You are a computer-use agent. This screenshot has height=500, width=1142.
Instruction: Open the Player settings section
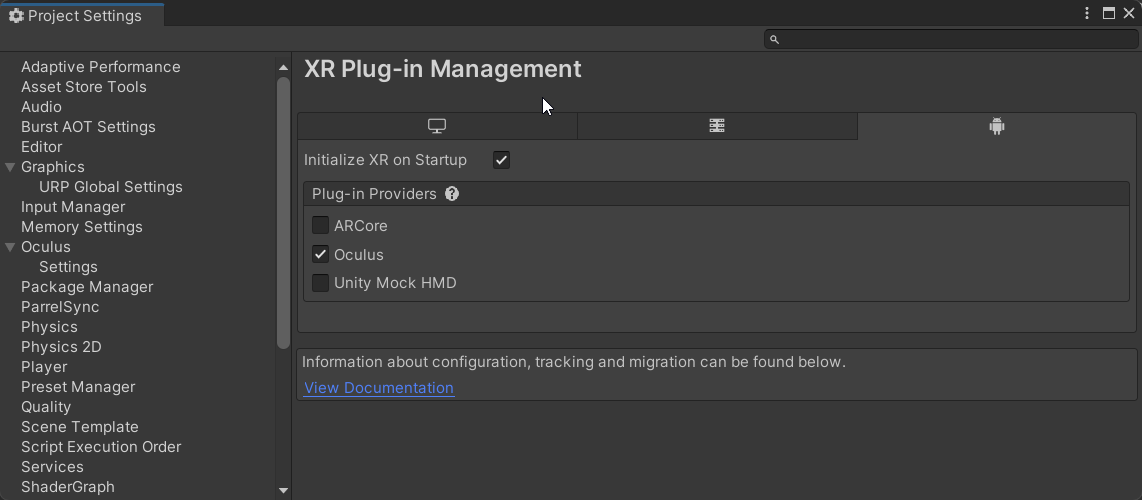[44, 367]
